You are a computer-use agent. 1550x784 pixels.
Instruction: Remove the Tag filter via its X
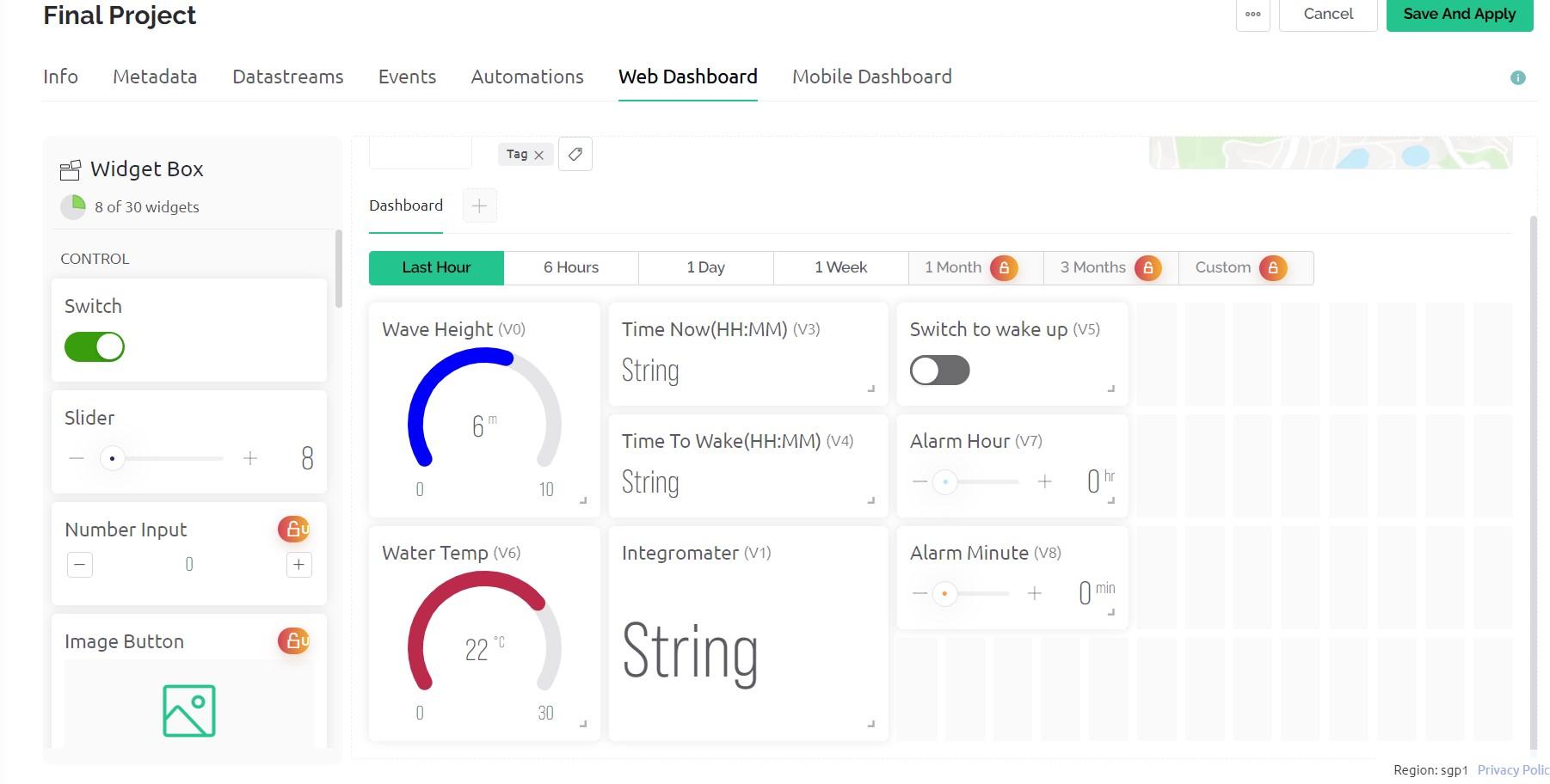tap(539, 154)
